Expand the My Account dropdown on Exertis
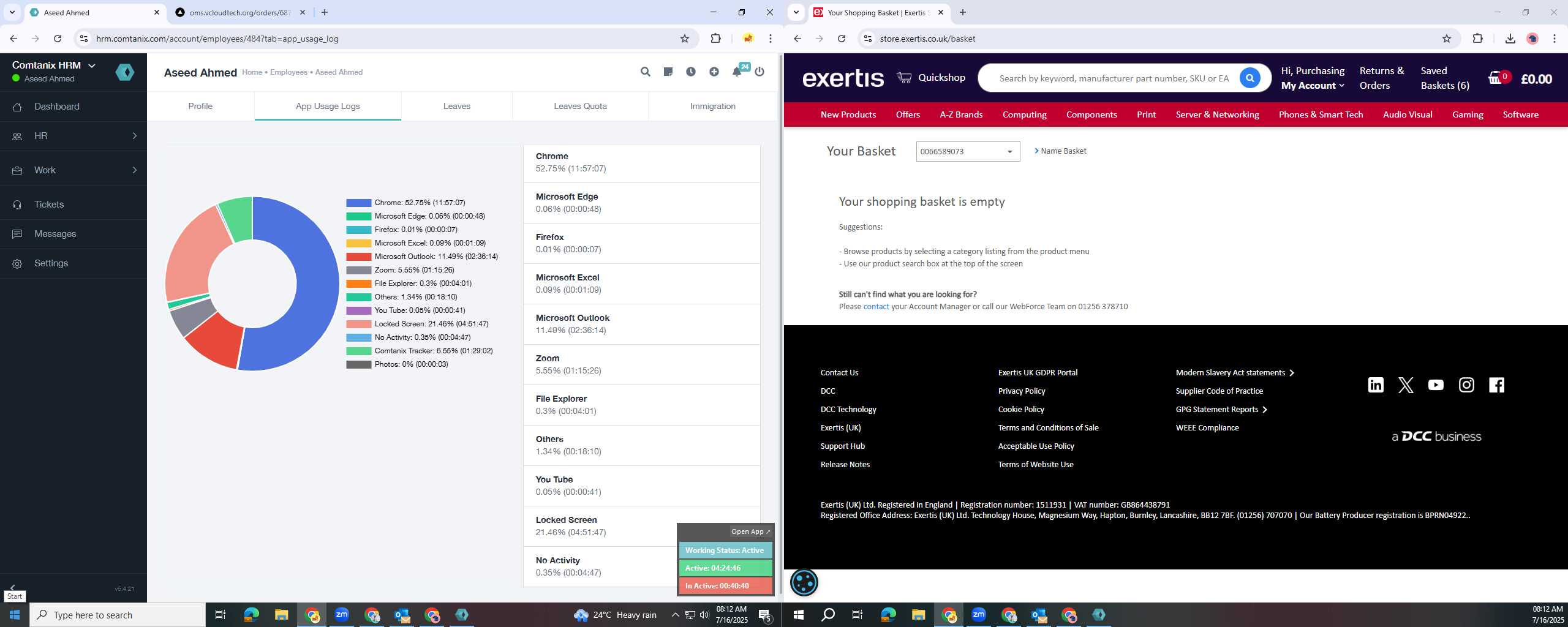The width and height of the screenshot is (1568, 627). click(1313, 85)
